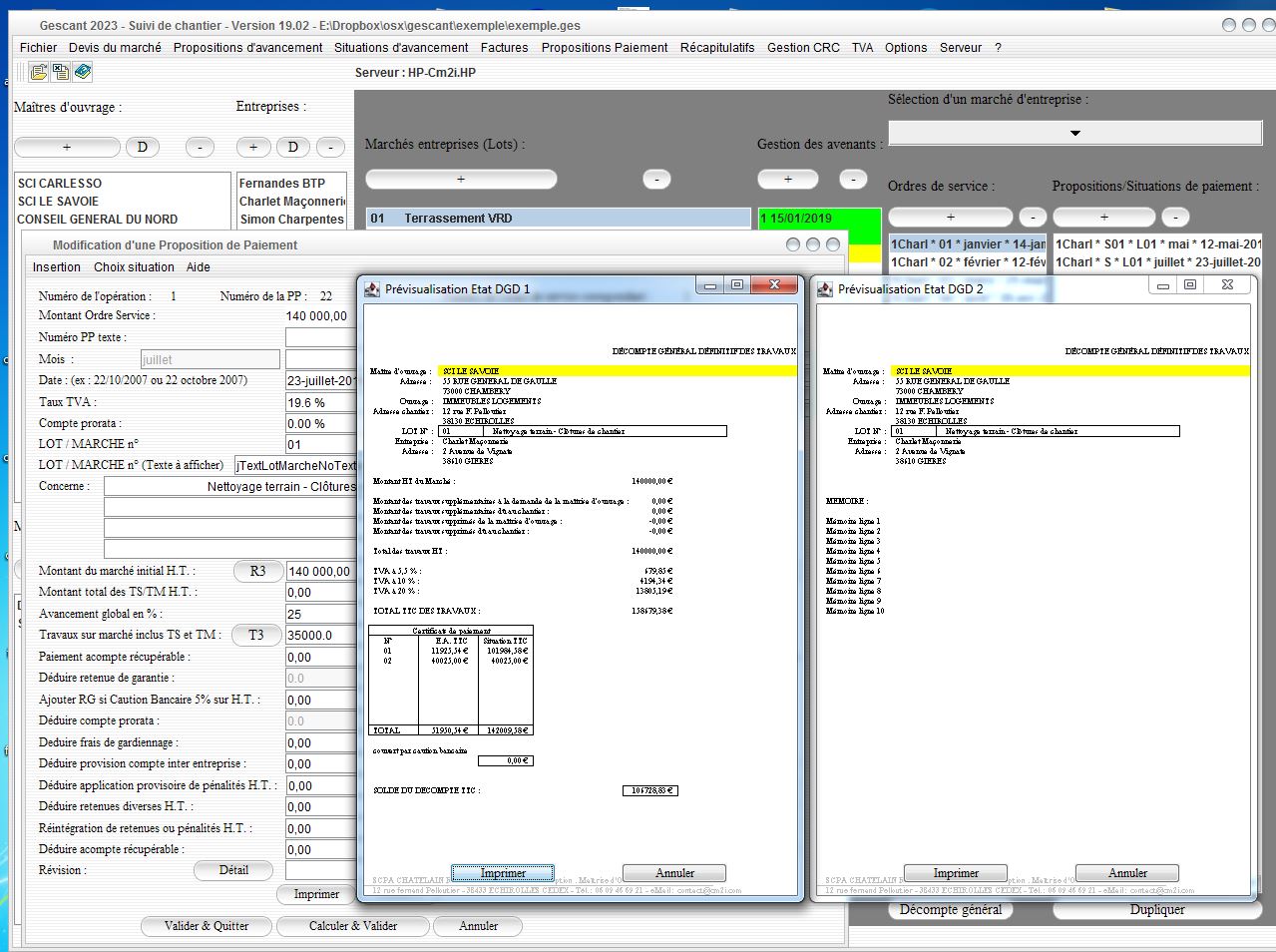Click the open folder toolbar icon

[x=39, y=72]
